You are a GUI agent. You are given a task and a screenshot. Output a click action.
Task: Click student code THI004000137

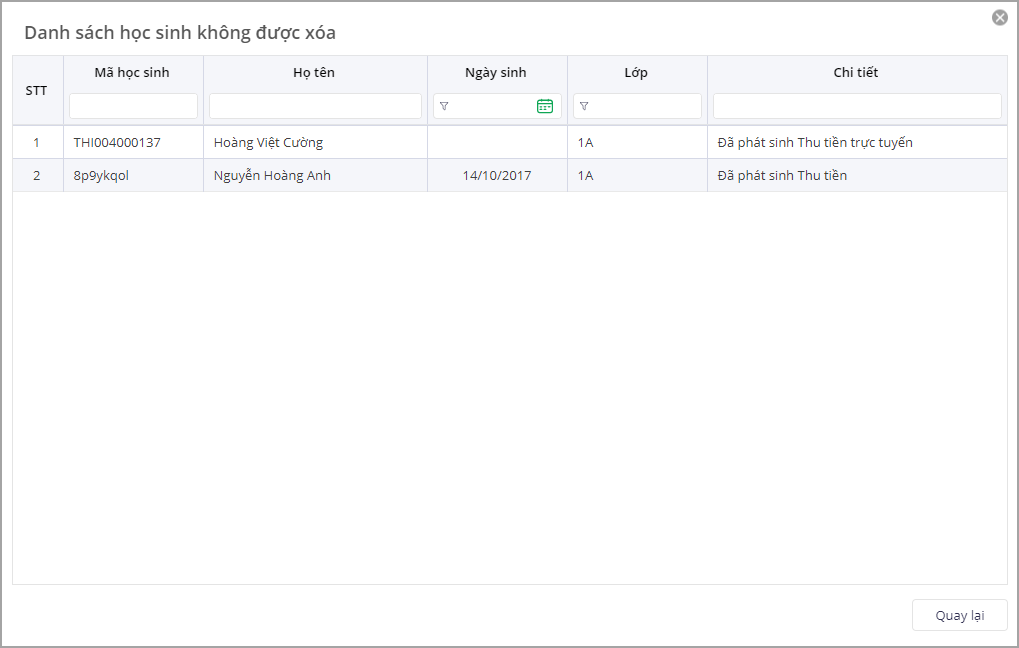[117, 143]
